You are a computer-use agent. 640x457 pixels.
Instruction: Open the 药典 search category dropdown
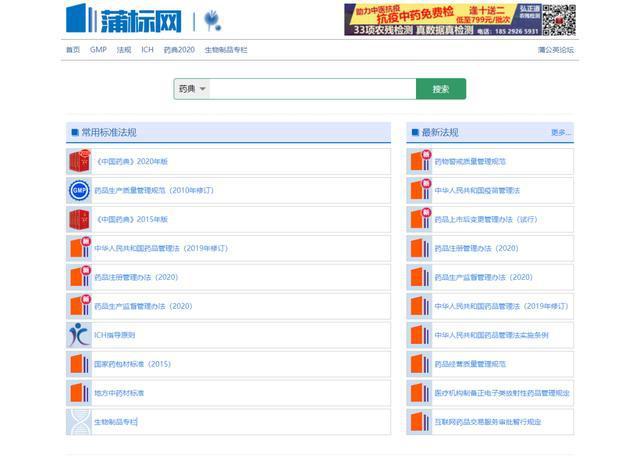point(192,89)
